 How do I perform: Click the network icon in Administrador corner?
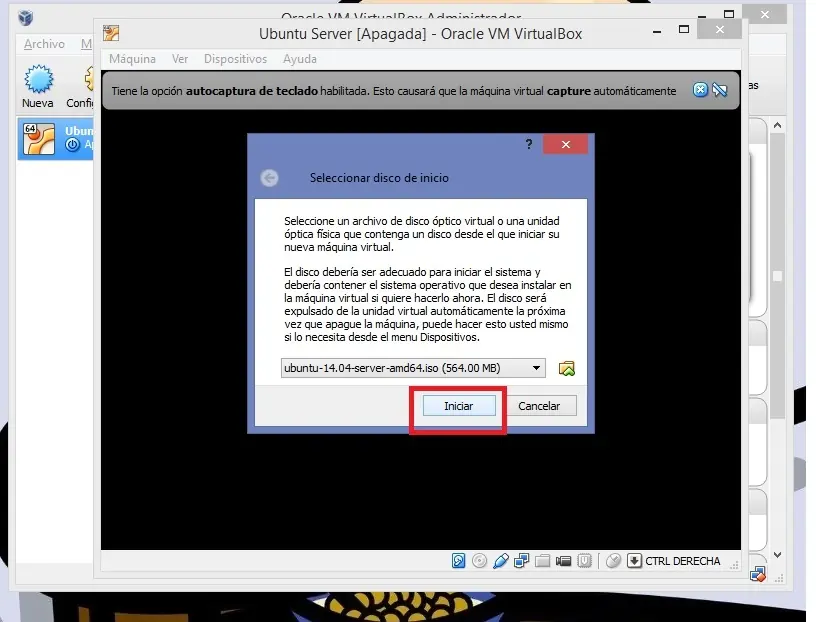pos(758,574)
